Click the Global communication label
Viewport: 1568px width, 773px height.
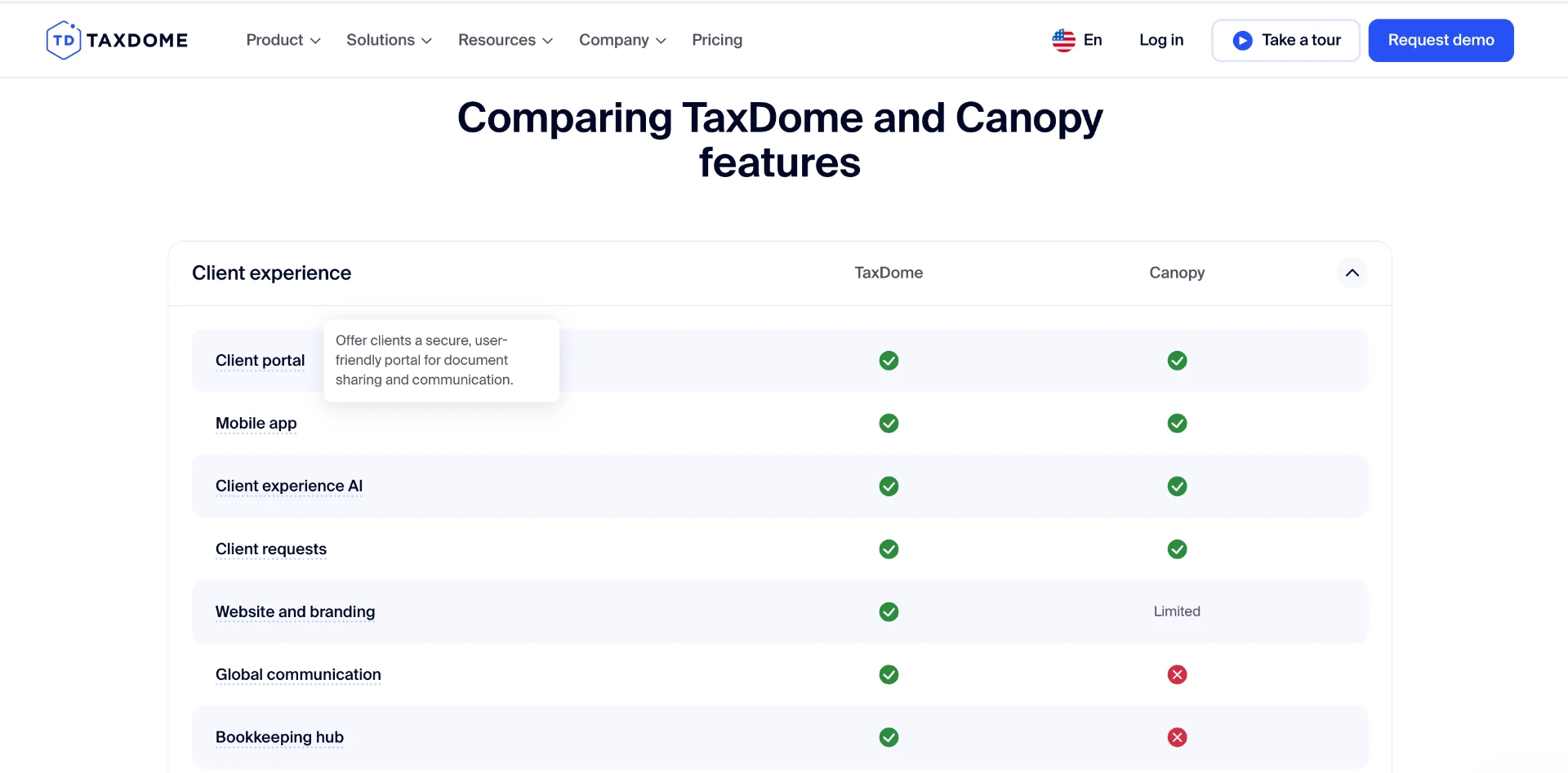[298, 675]
